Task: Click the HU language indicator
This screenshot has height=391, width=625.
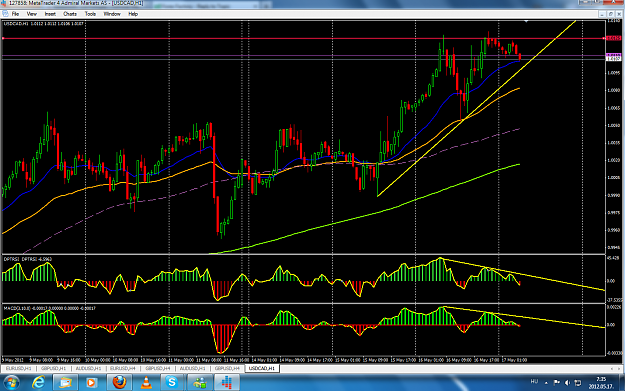Action: [x=534, y=382]
